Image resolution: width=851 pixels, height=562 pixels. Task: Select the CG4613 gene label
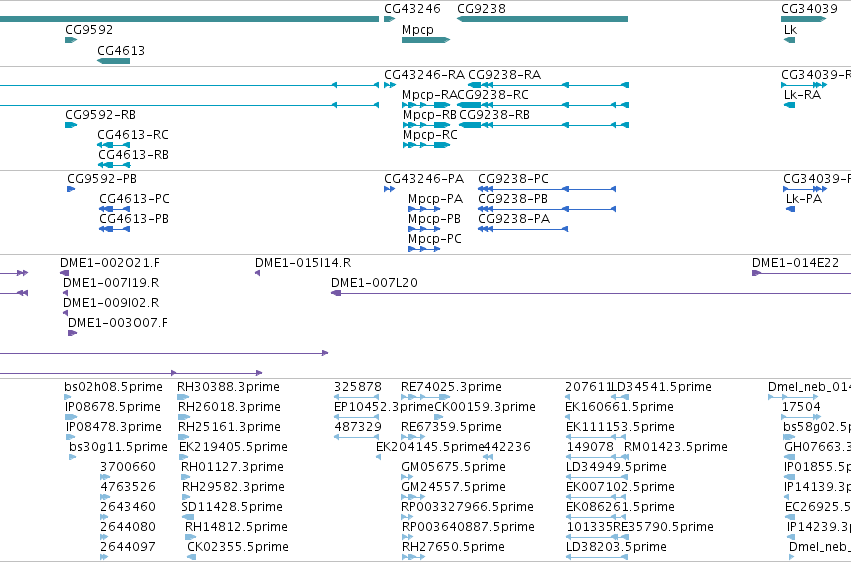(x=121, y=51)
